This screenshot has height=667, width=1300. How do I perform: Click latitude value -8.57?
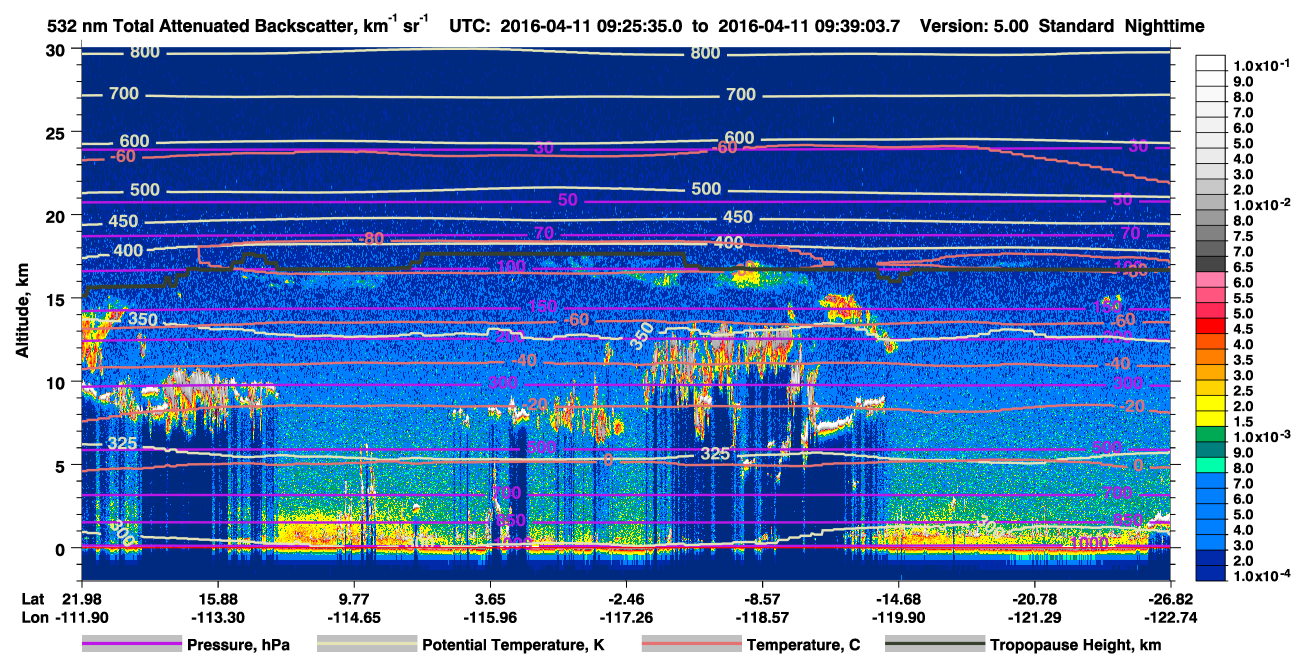click(762, 598)
